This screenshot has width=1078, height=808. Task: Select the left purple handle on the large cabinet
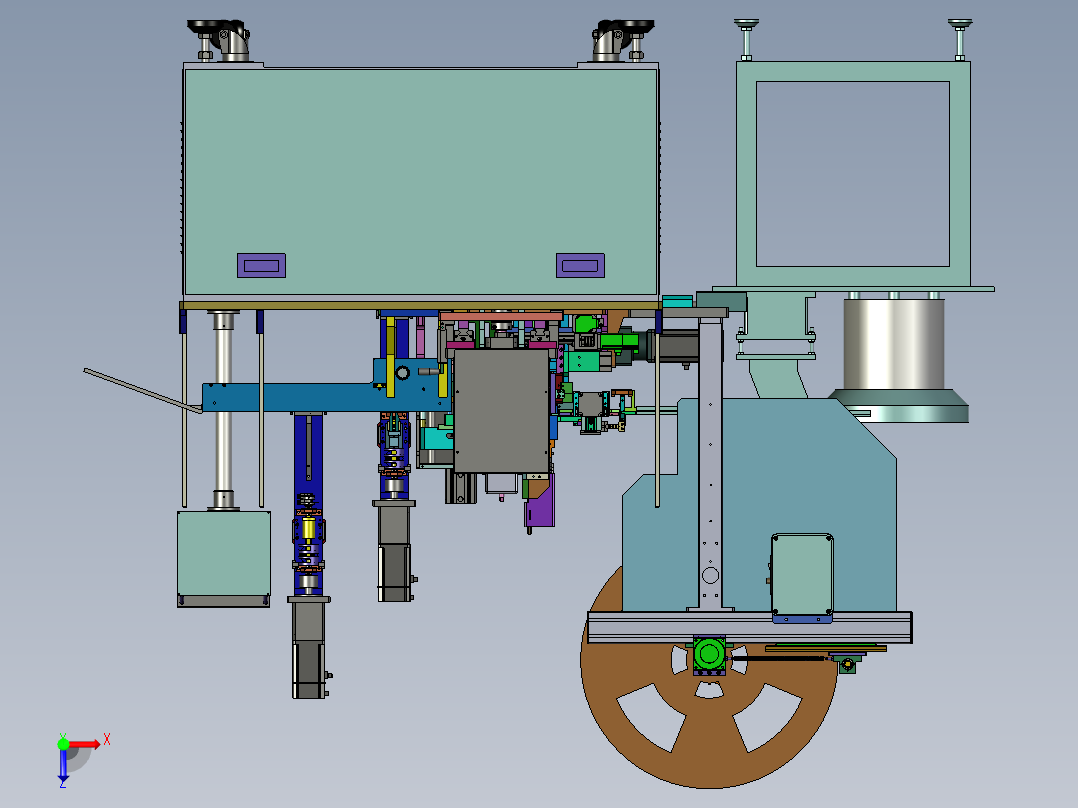pos(261,265)
